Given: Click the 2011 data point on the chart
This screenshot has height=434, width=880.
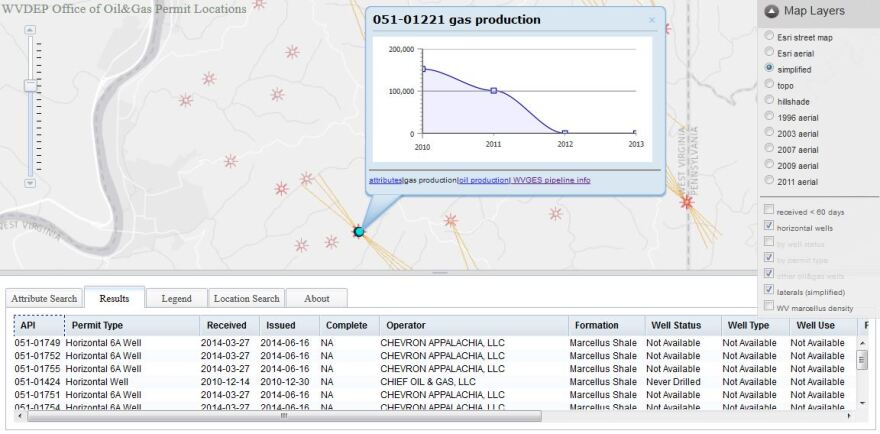Looking at the screenshot, I should (x=494, y=90).
